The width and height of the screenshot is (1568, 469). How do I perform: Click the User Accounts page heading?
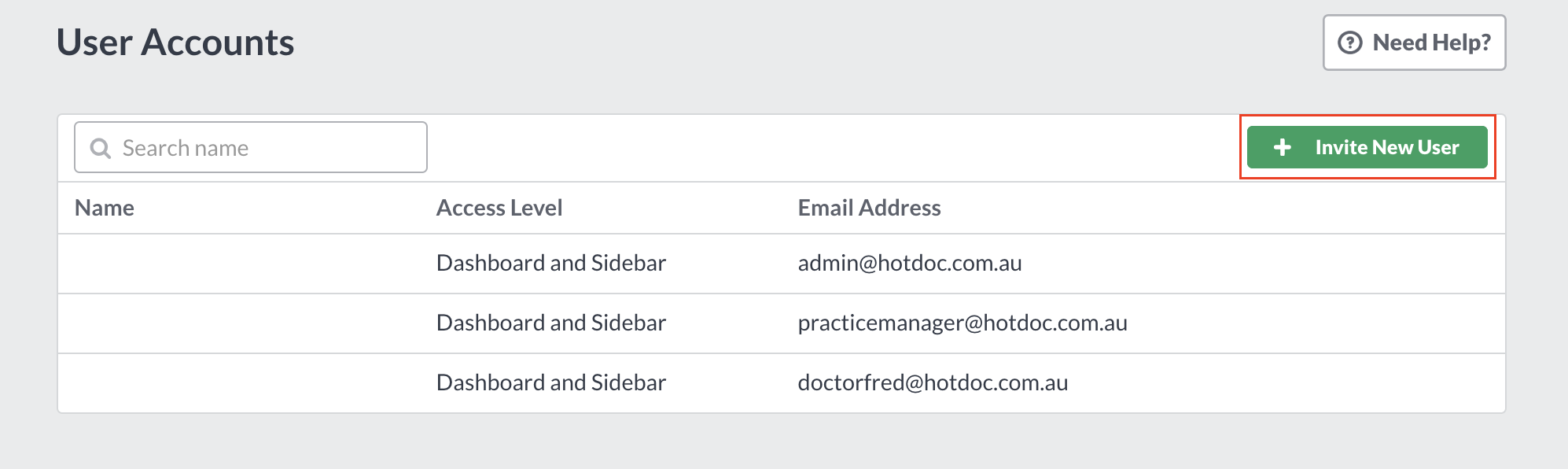click(x=175, y=42)
